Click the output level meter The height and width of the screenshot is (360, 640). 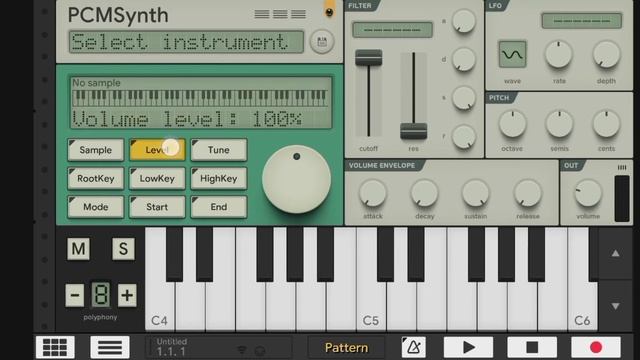click(622, 198)
